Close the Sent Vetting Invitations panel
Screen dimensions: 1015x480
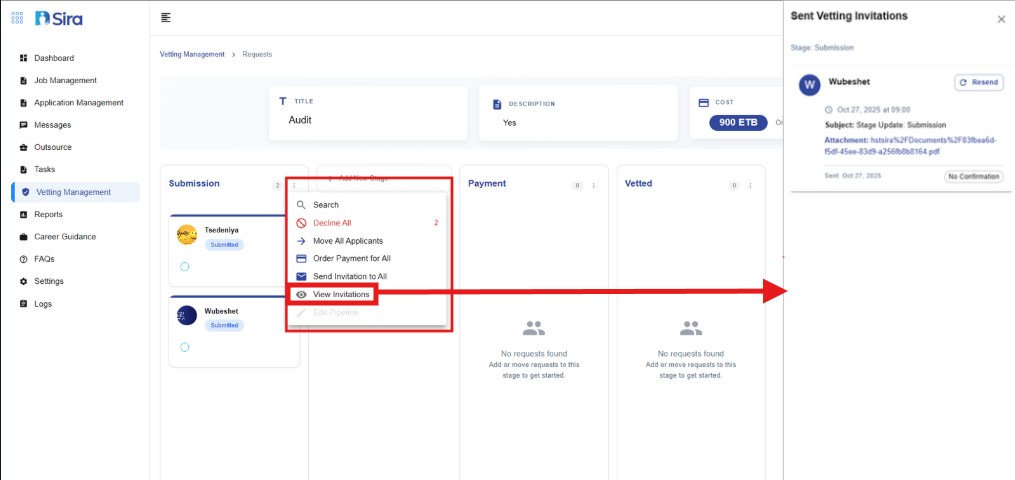pyautogui.click(x=1001, y=19)
